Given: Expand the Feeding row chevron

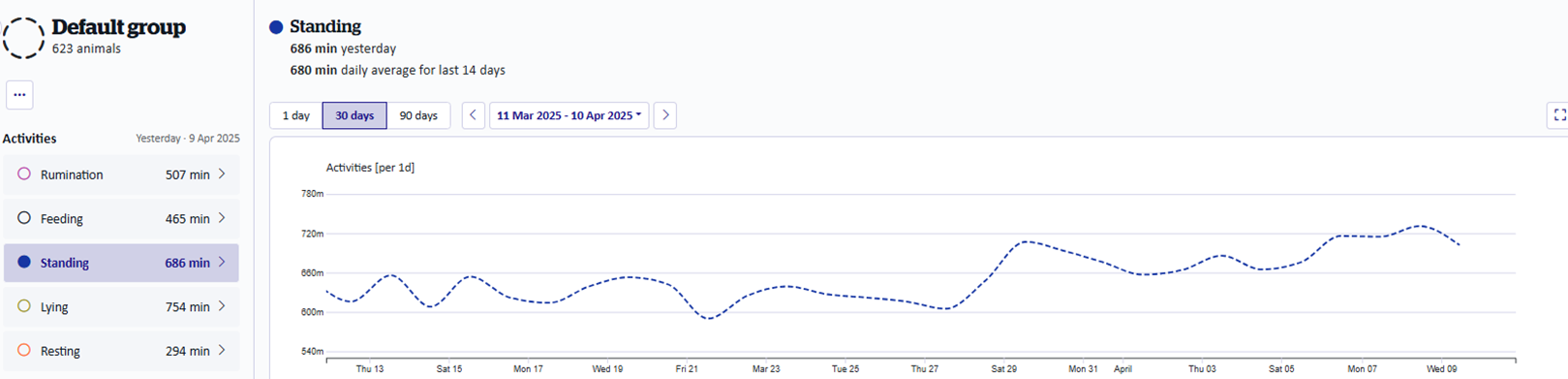Looking at the screenshot, I should pyautogui.click(x=222, y=218).
